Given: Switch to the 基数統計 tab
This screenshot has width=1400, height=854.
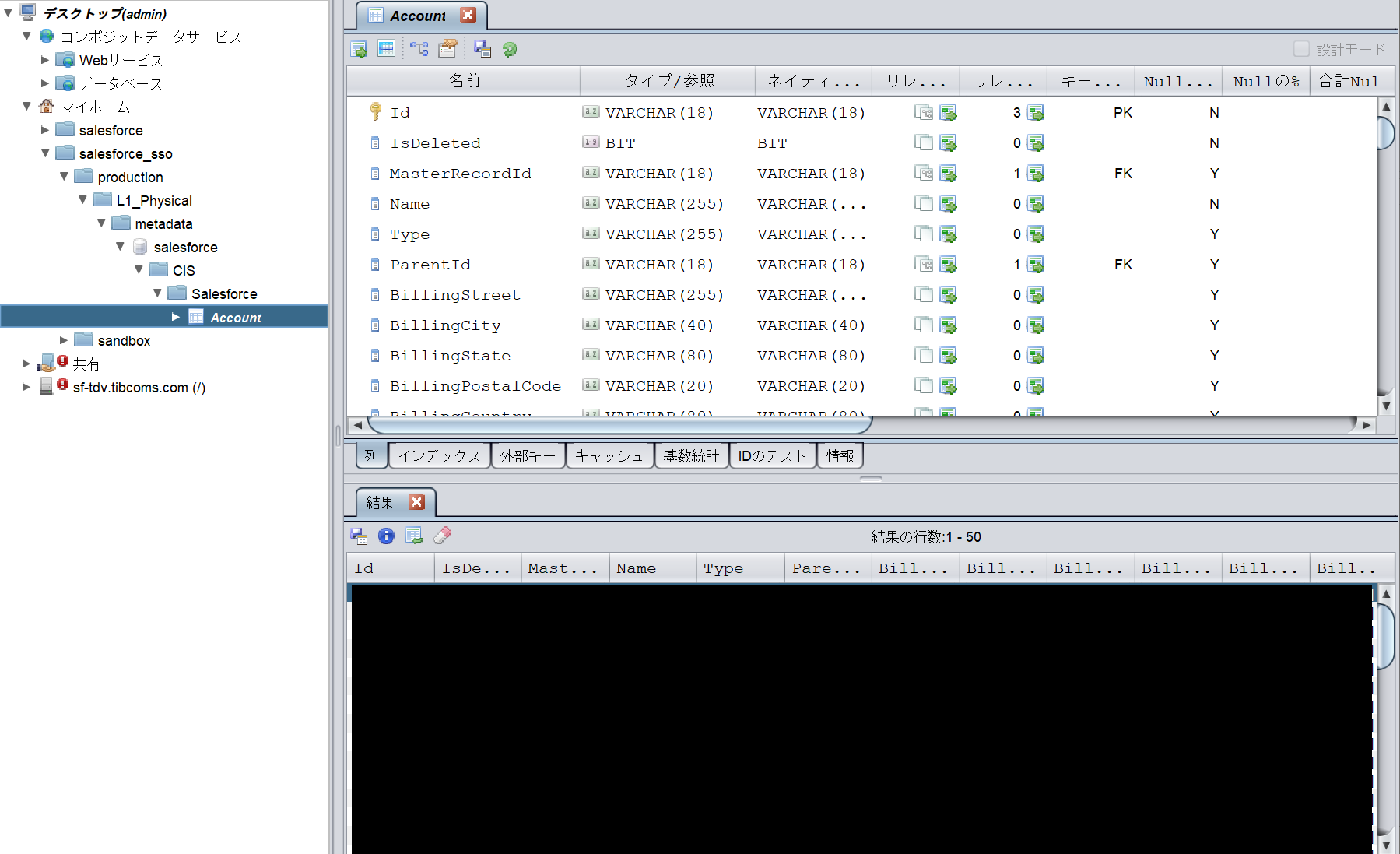Looking at the screenshot, I should tap(691, 455).
